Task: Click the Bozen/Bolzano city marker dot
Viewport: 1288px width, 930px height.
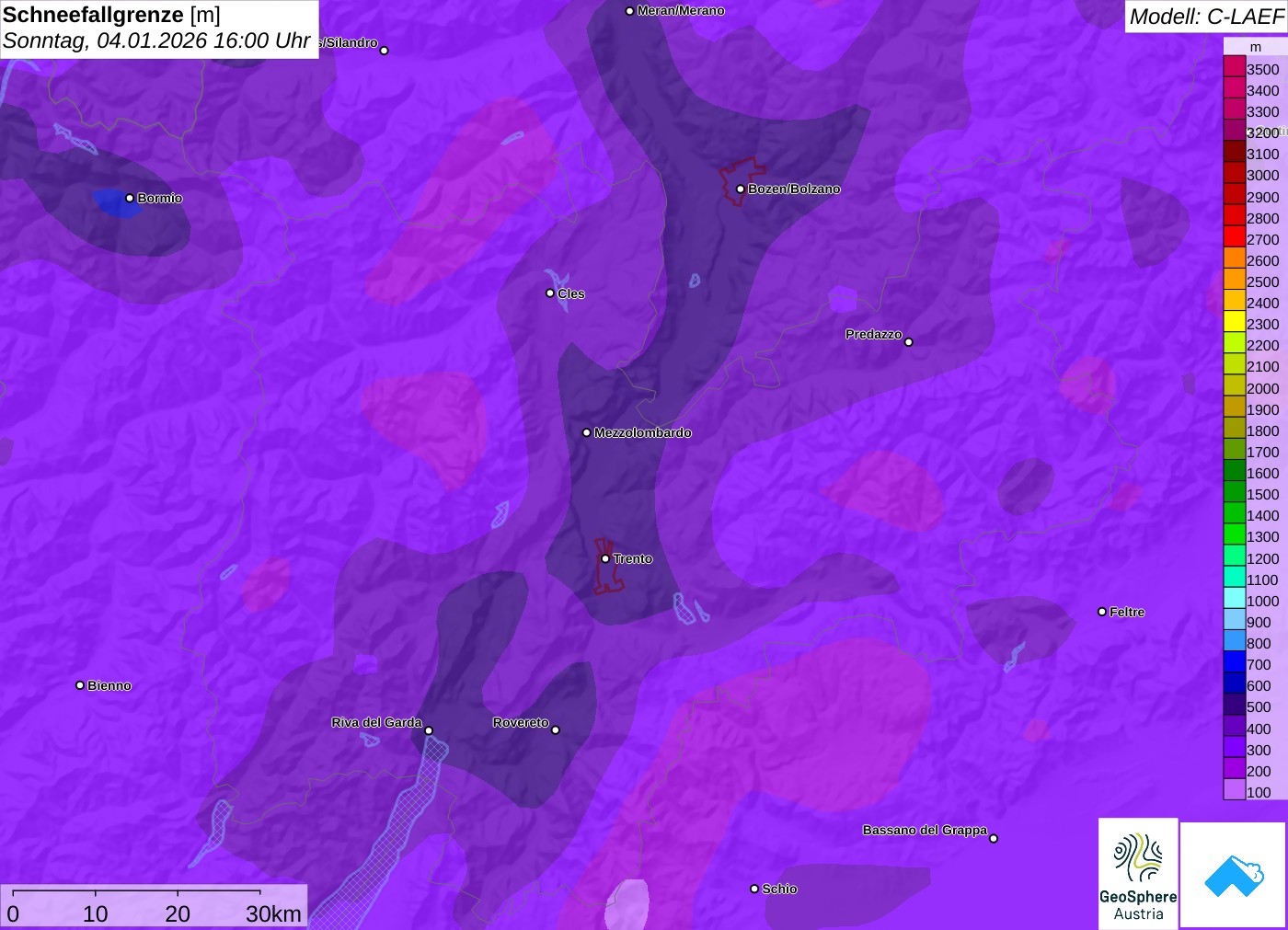Action: [x=741, y=189]
